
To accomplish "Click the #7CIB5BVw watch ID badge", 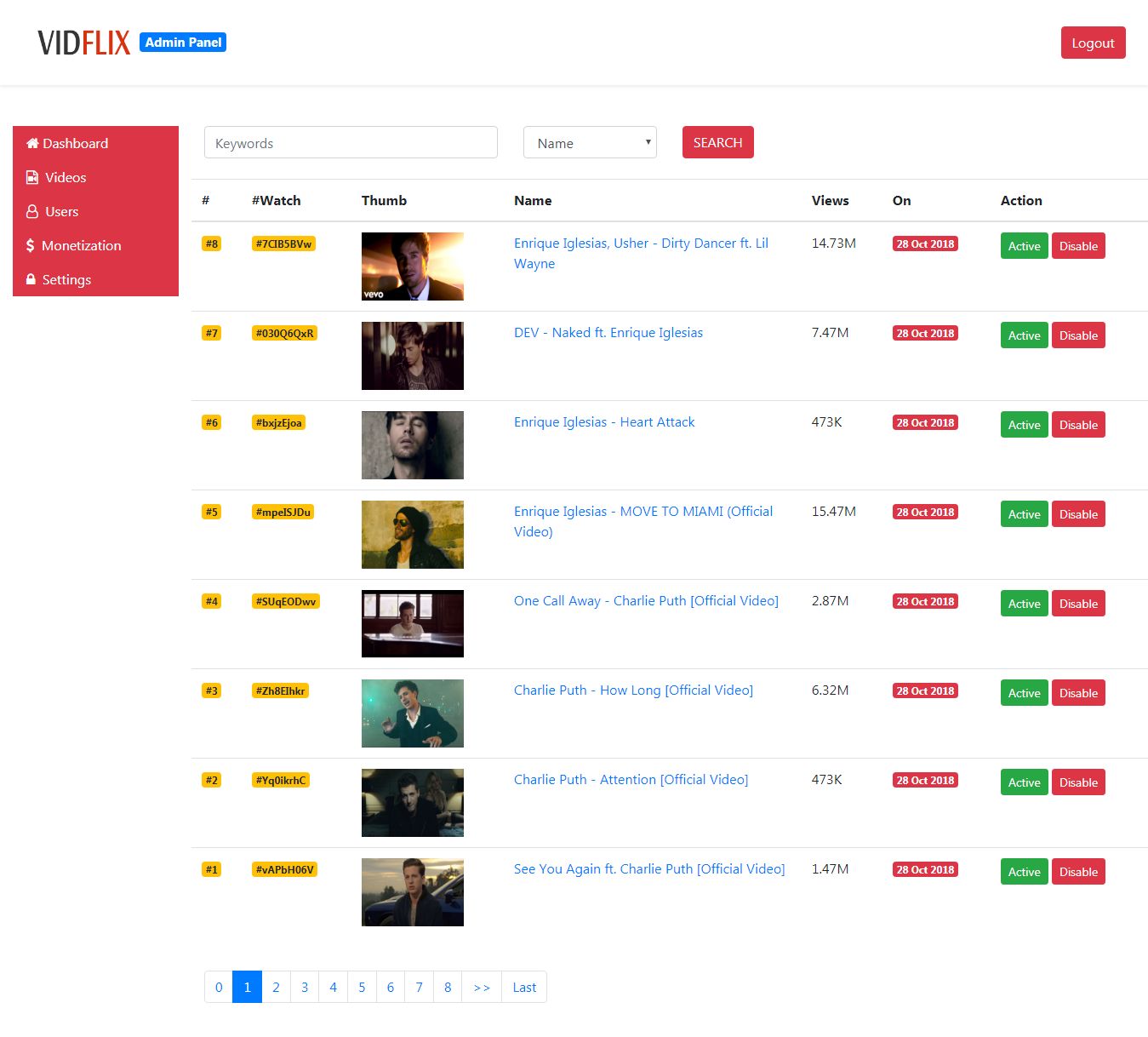I will 283,243.
